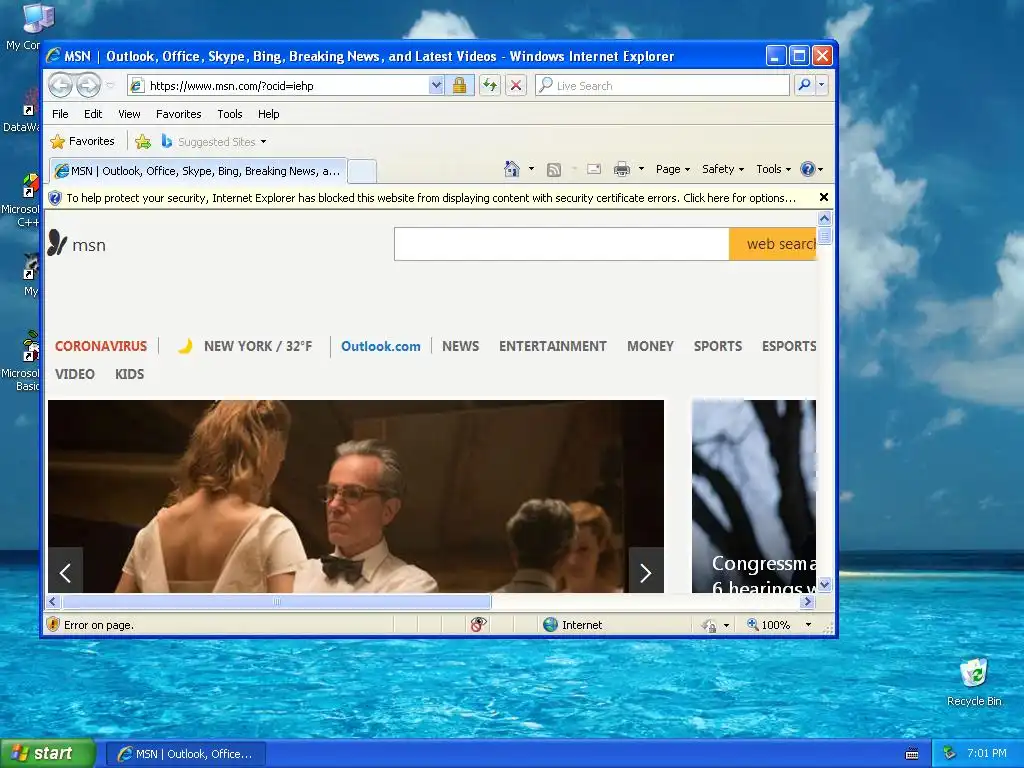Screen dimensions: 1024x768
Task: Click the MSN taskbar button
Action: [x=185, y=754]
